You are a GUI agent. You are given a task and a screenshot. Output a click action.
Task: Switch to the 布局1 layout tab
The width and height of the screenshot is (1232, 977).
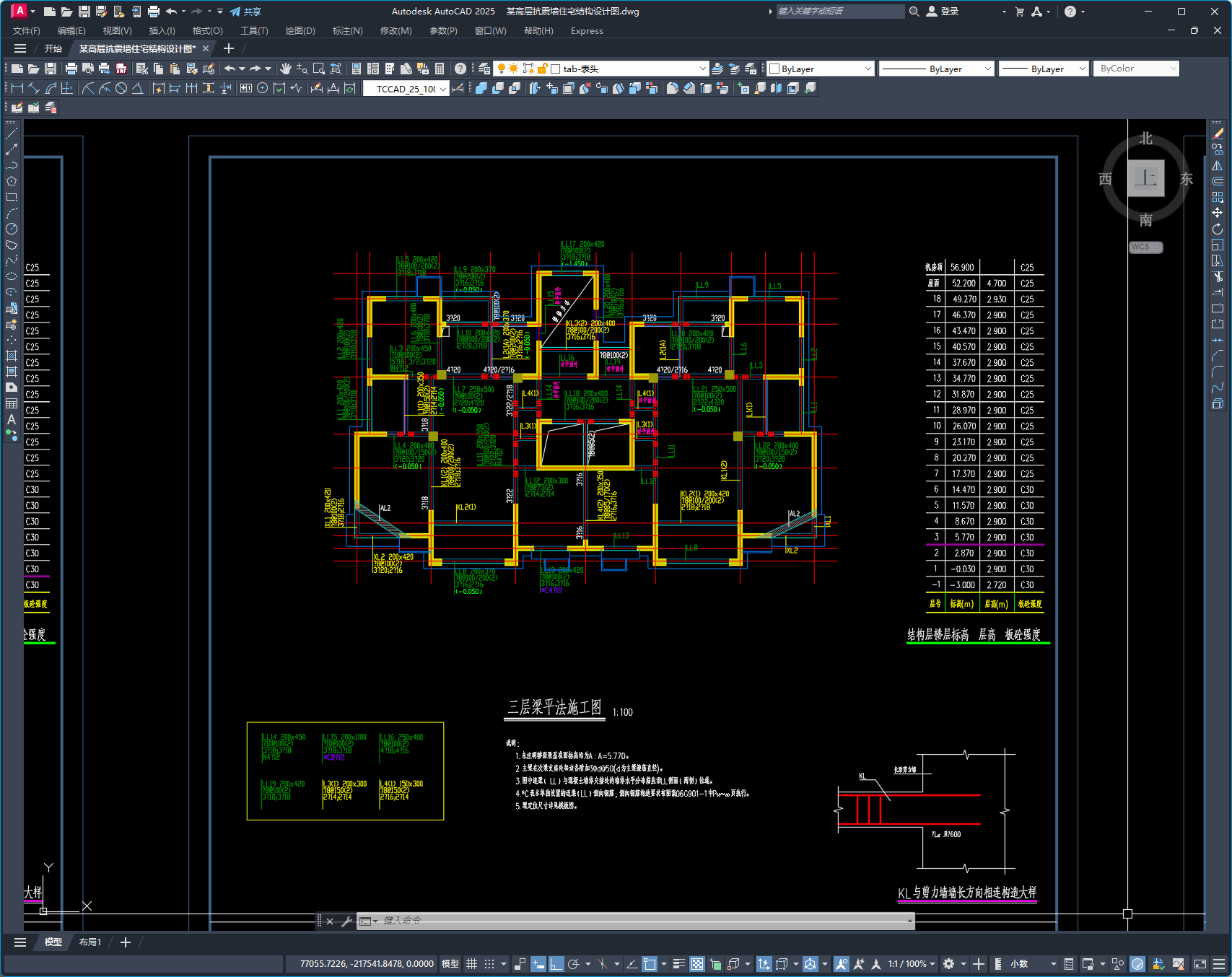coord(90,942)
